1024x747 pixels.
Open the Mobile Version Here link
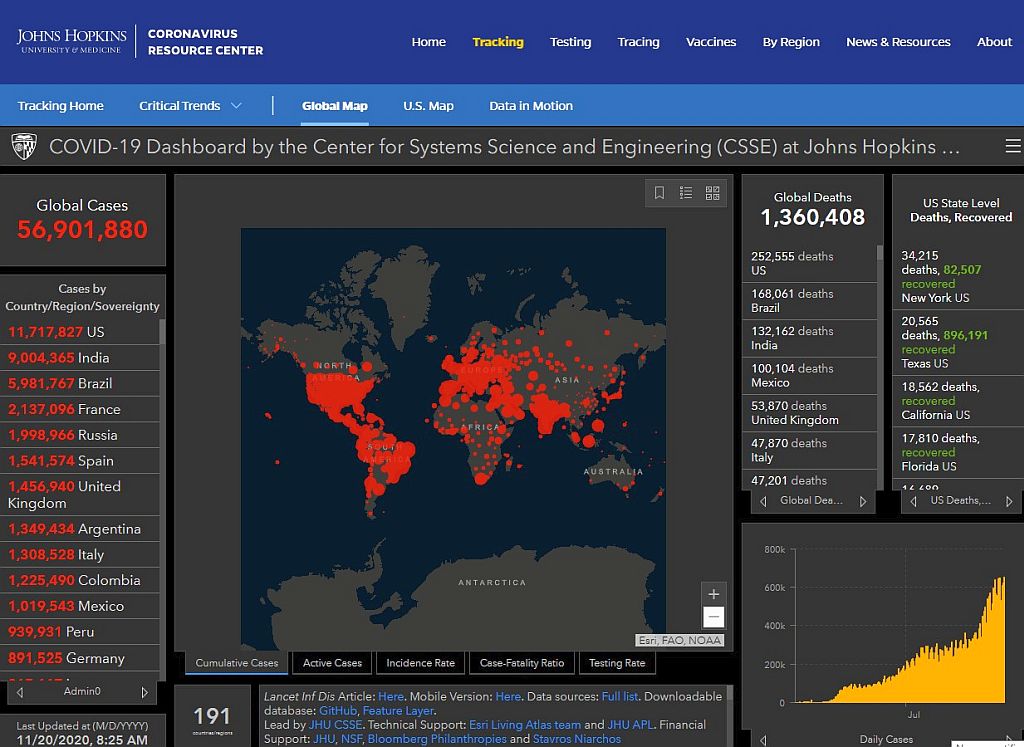click(x=507, y=697)
